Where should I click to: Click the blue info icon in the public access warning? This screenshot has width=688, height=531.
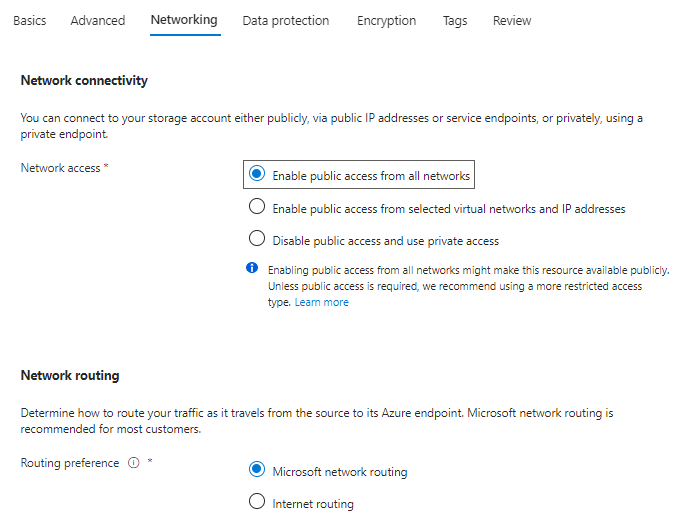pyautogui.click(x=252, y=269)
